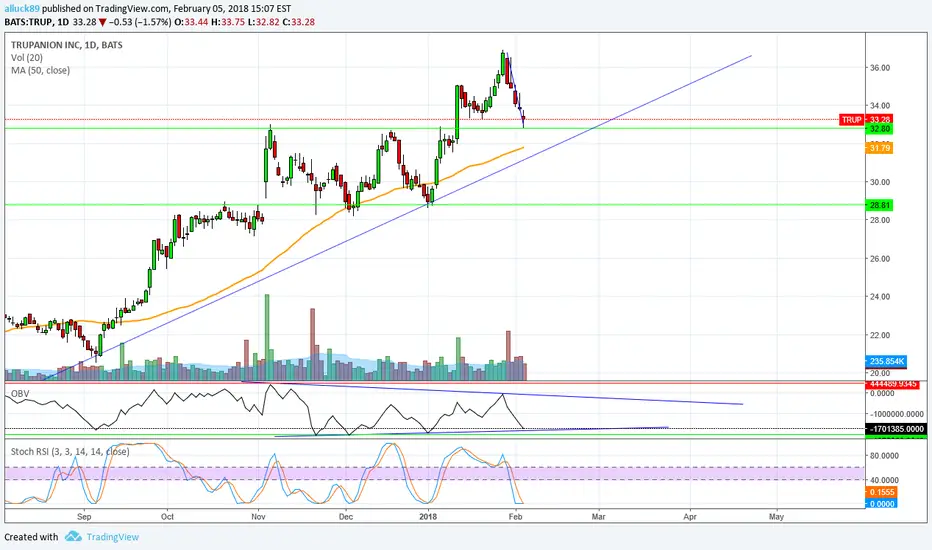Click the blue 235.854K volume label
The width and height of the screenshot is (932, 550).
click(887, 361)
